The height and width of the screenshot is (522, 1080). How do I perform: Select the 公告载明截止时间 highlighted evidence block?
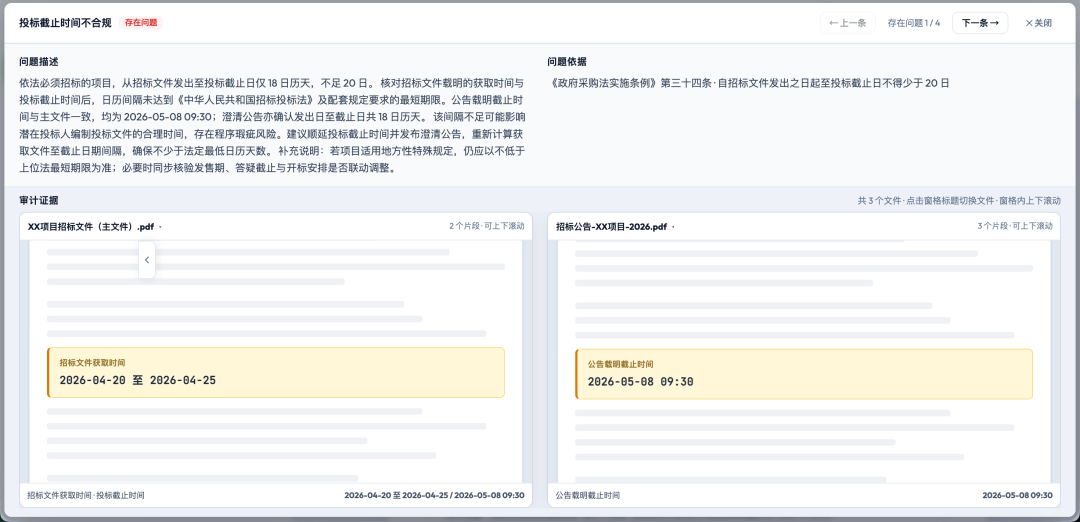click(804, 374)
